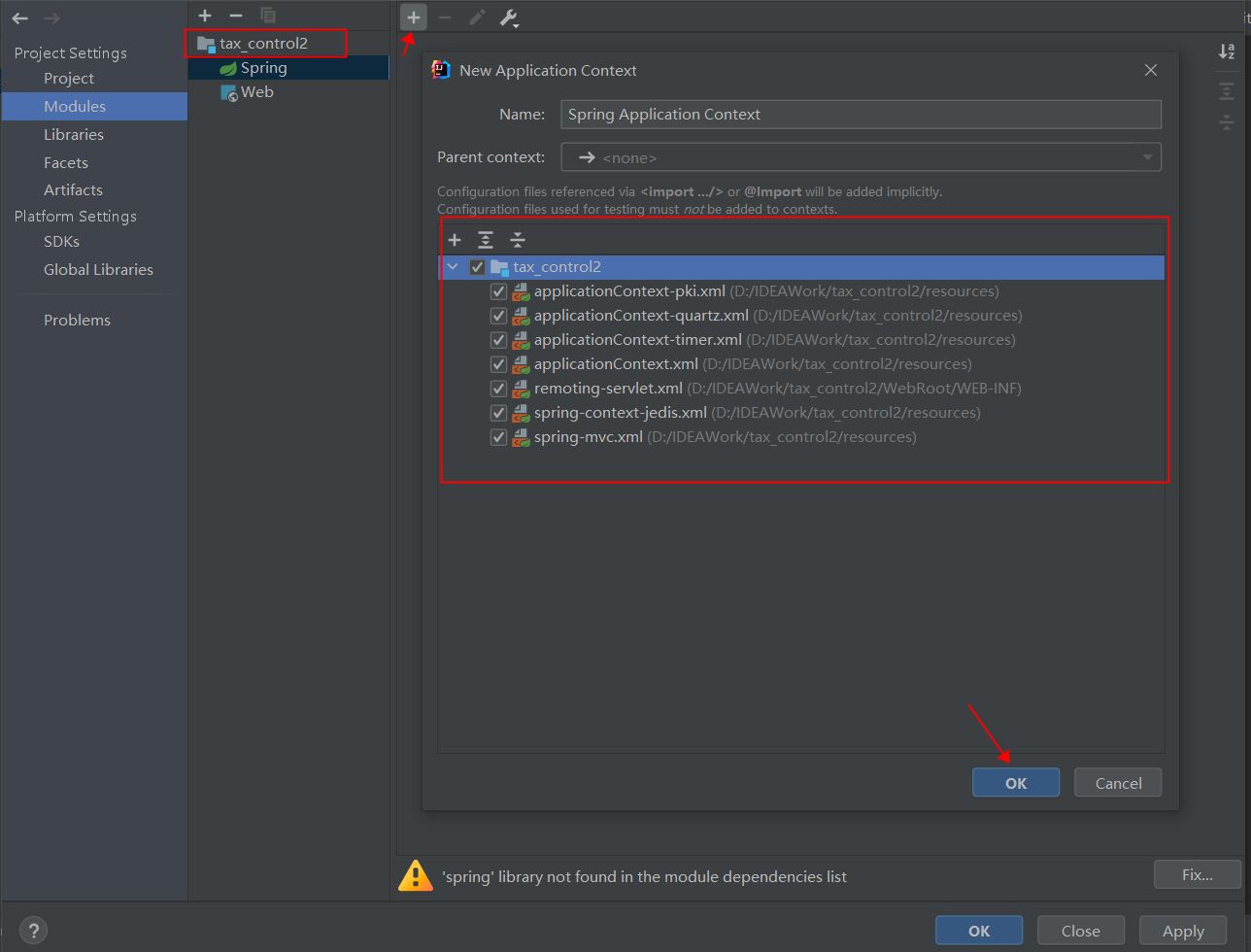Collapse all icon on right edge
1251x952 pixels.
[1227, 122]
